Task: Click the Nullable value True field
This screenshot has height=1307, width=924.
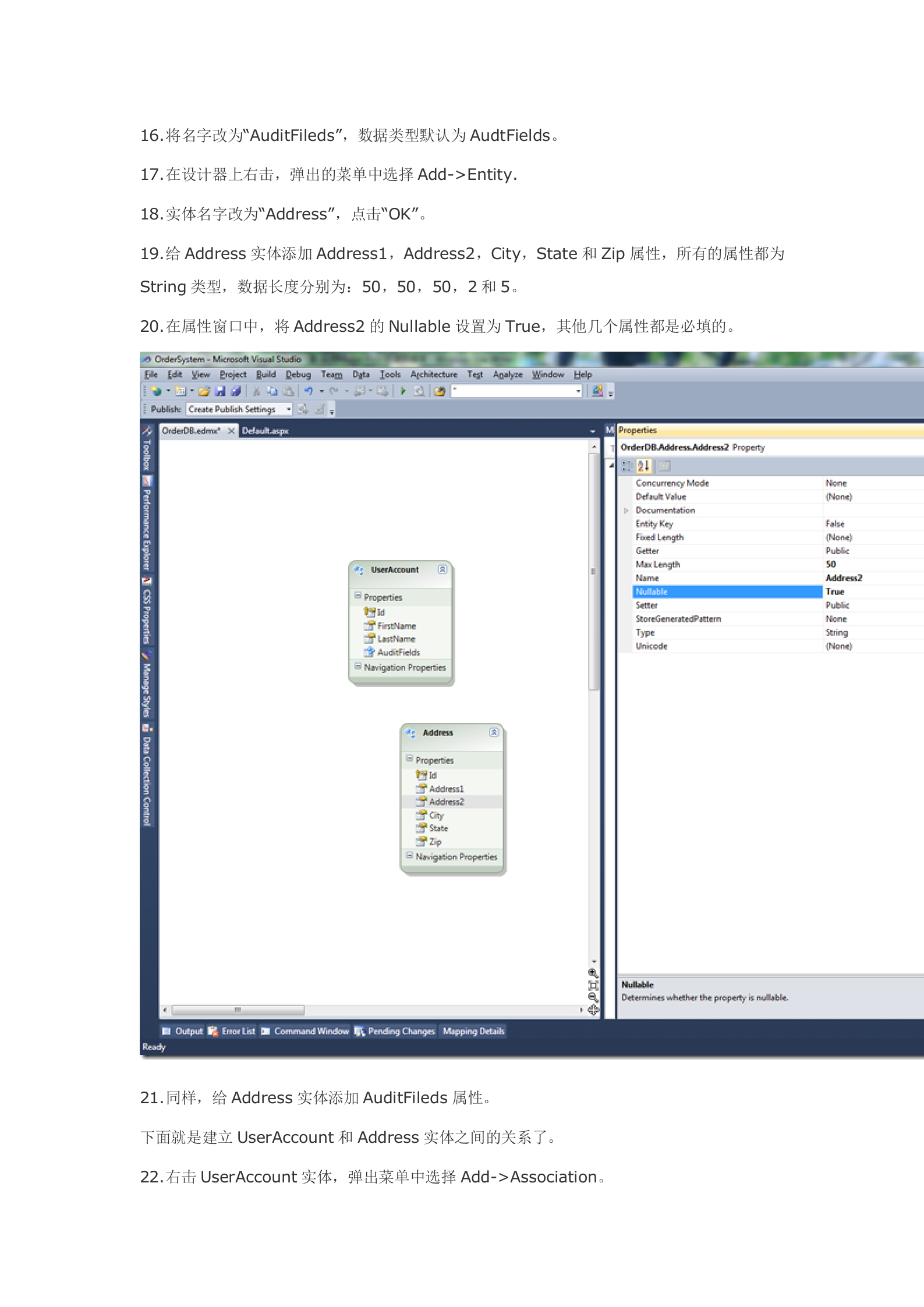Action: pos(873,591)
